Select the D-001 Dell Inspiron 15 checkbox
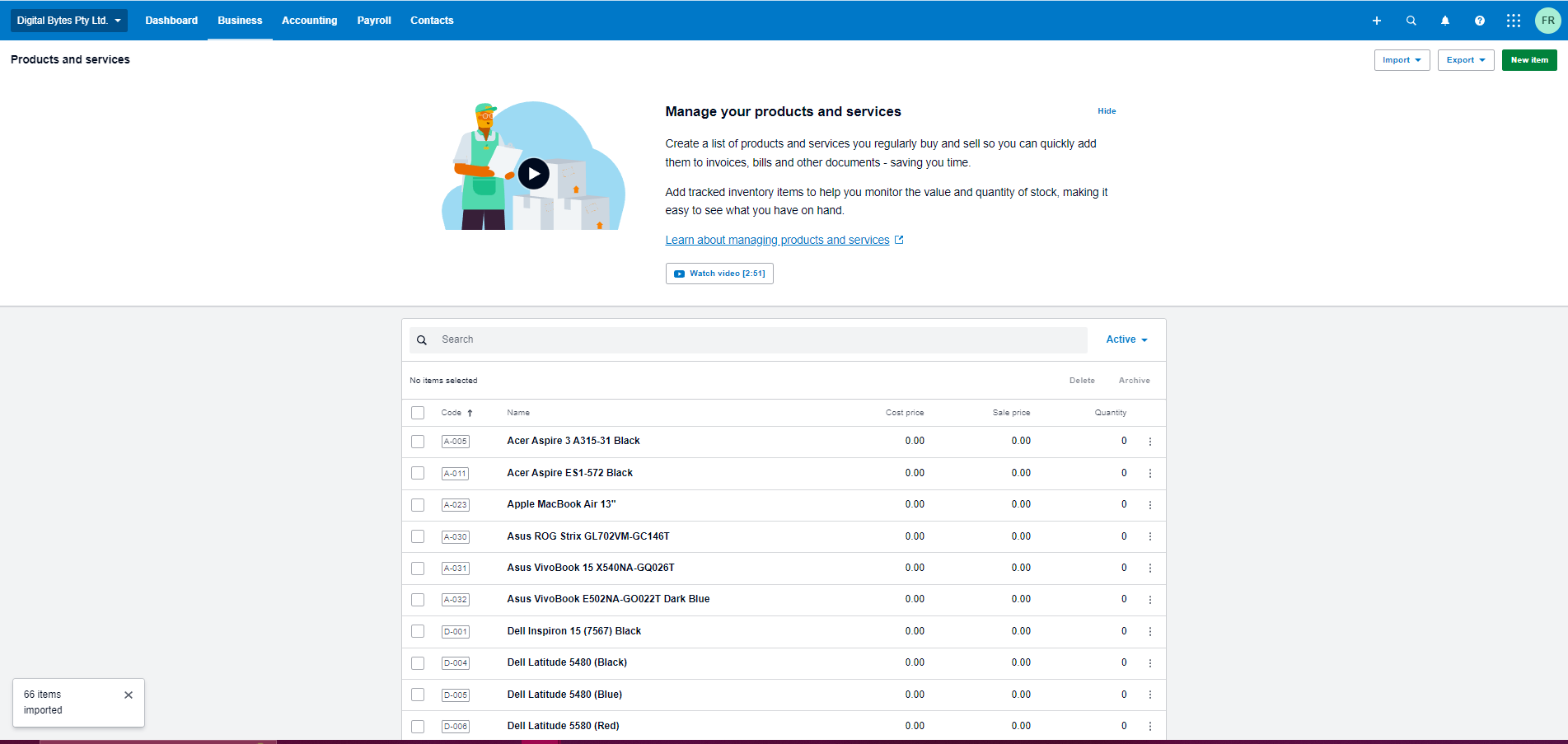Viewport: 1568px width, 744px height. [418, 631]
